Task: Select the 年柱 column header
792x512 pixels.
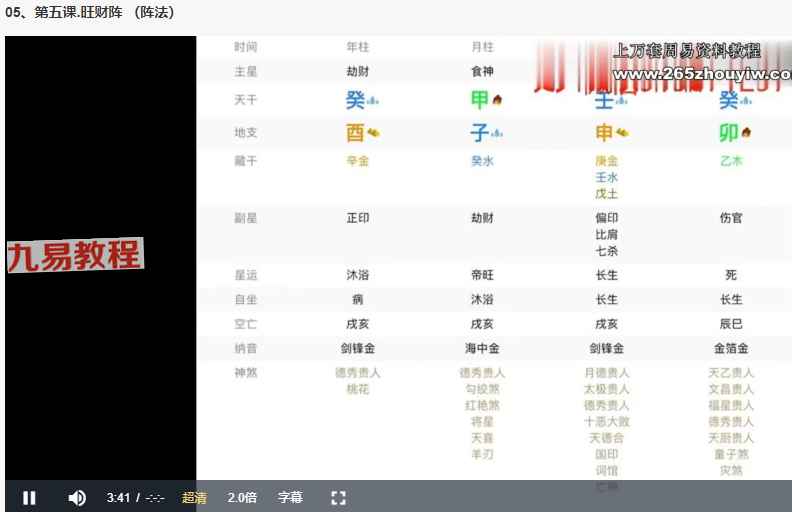Action: click(357, 47)
